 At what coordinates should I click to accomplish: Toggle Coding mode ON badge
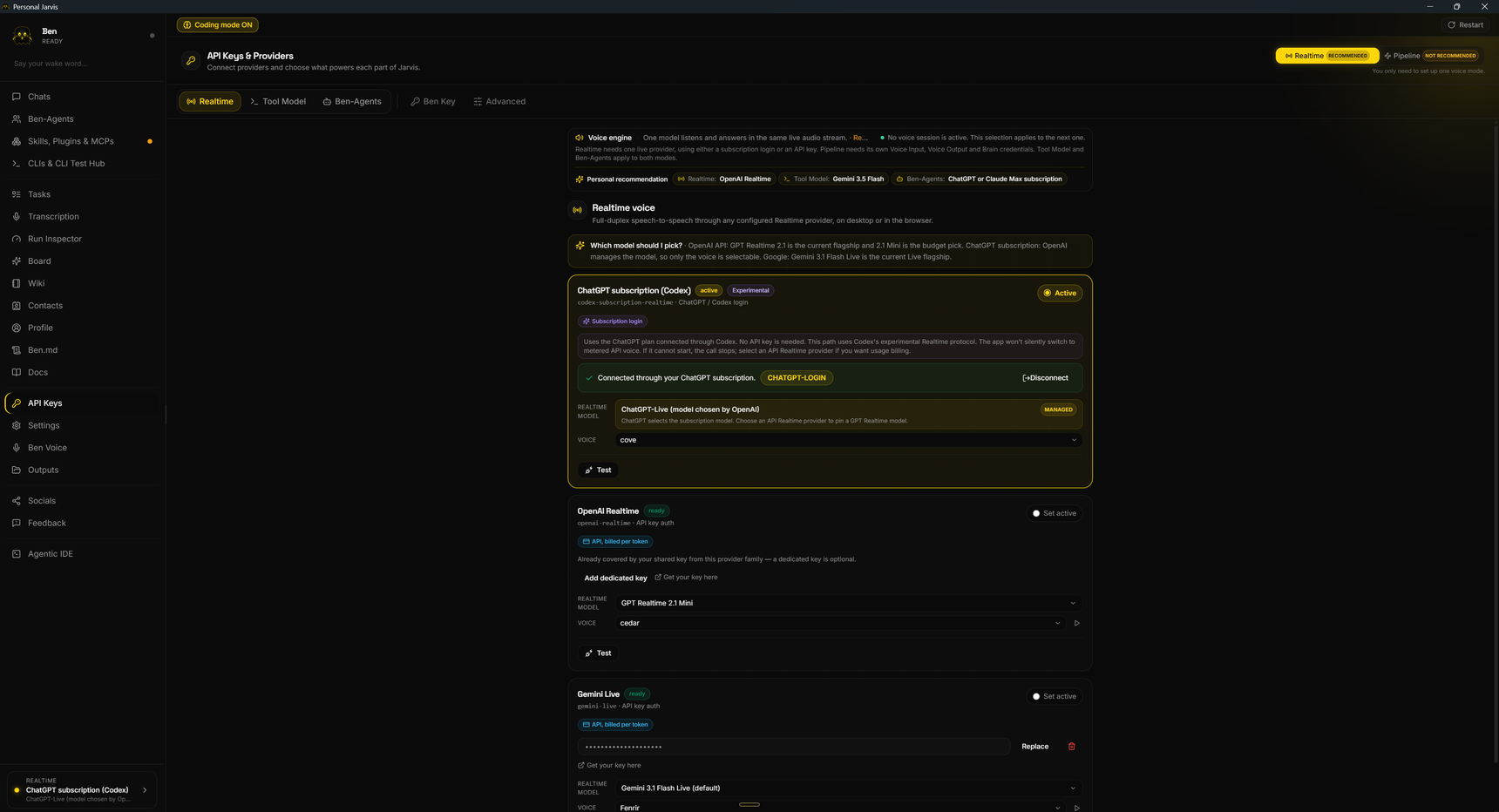(218, 24)
